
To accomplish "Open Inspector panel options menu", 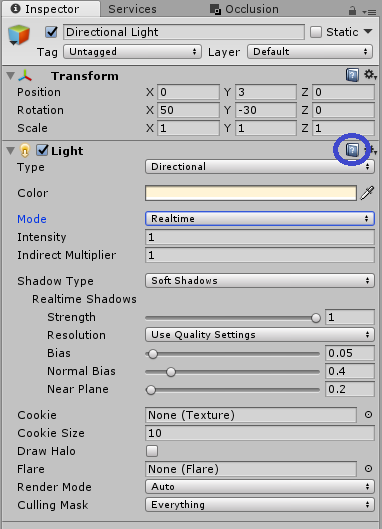I will pos(370,12).
